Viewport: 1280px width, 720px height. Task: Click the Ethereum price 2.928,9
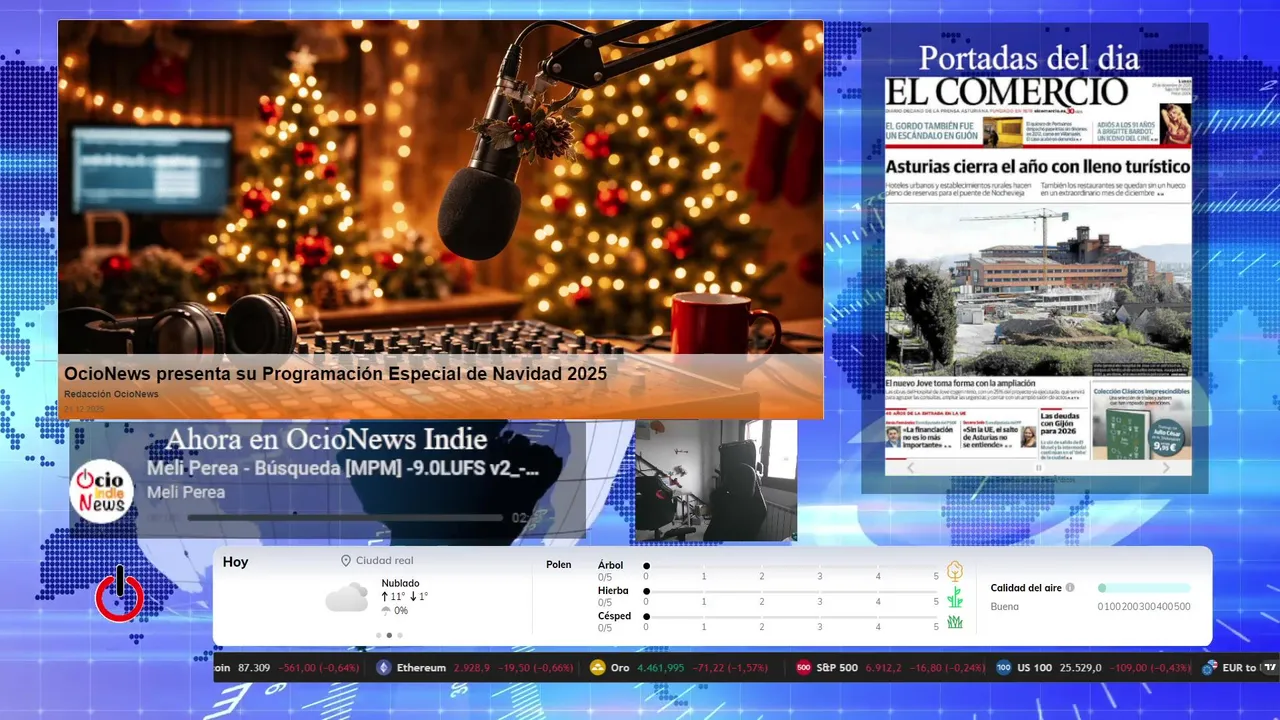(x=472, y=667)
